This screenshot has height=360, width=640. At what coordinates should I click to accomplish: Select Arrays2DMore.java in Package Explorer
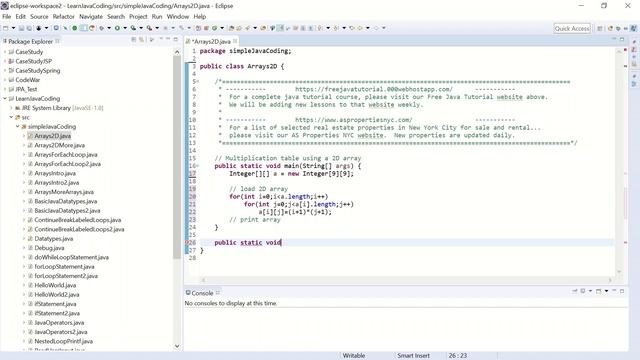click(x=60, y=145)
